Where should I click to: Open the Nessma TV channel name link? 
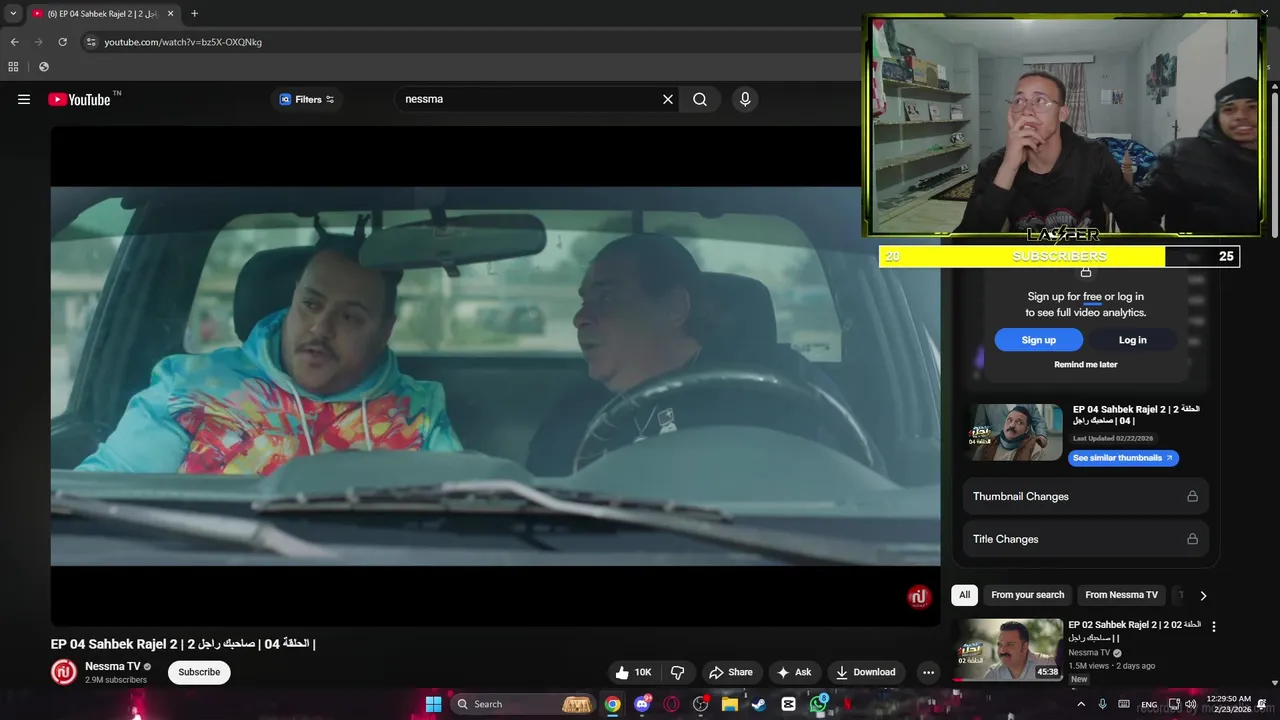[x=112, y=666]
